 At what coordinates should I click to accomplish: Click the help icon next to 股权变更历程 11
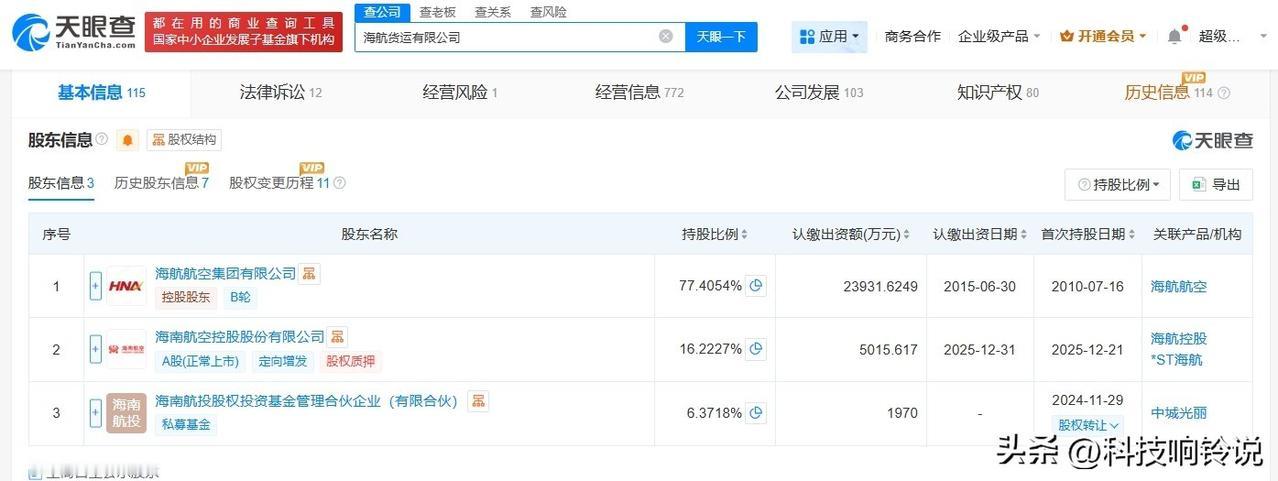[x=340, y=183]
